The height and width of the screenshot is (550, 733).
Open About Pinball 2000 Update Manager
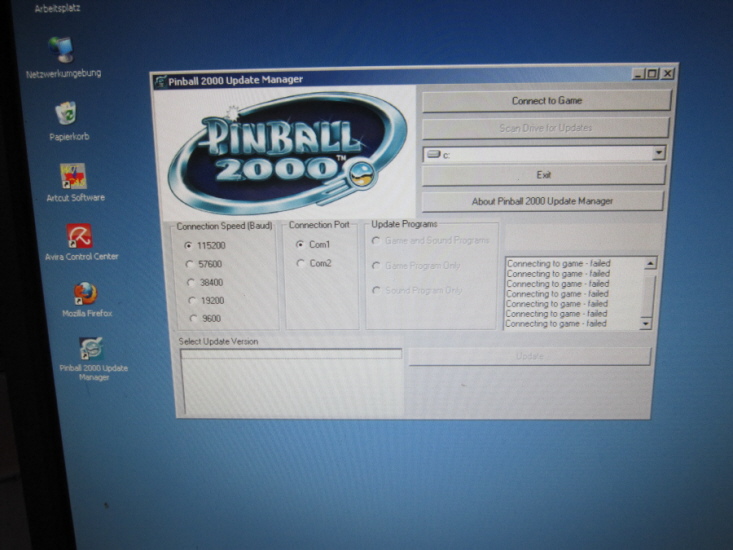(x=542, y=201)
